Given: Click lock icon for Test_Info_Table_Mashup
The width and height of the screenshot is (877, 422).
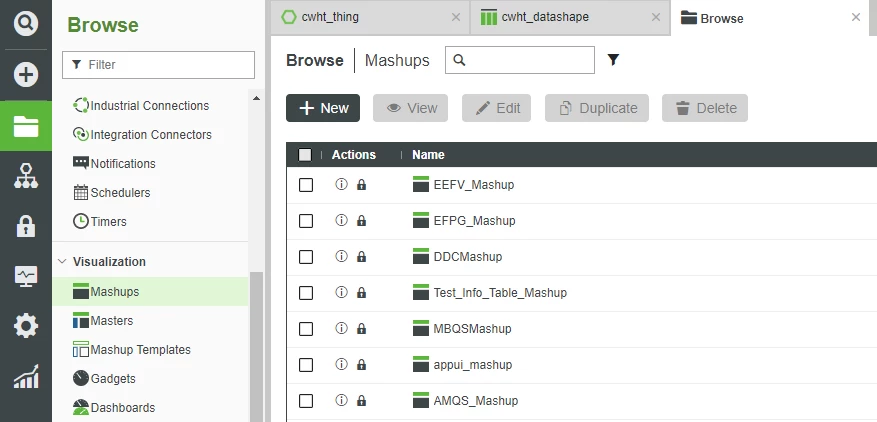Looking at the screenshot, I should tap(361, 293).
